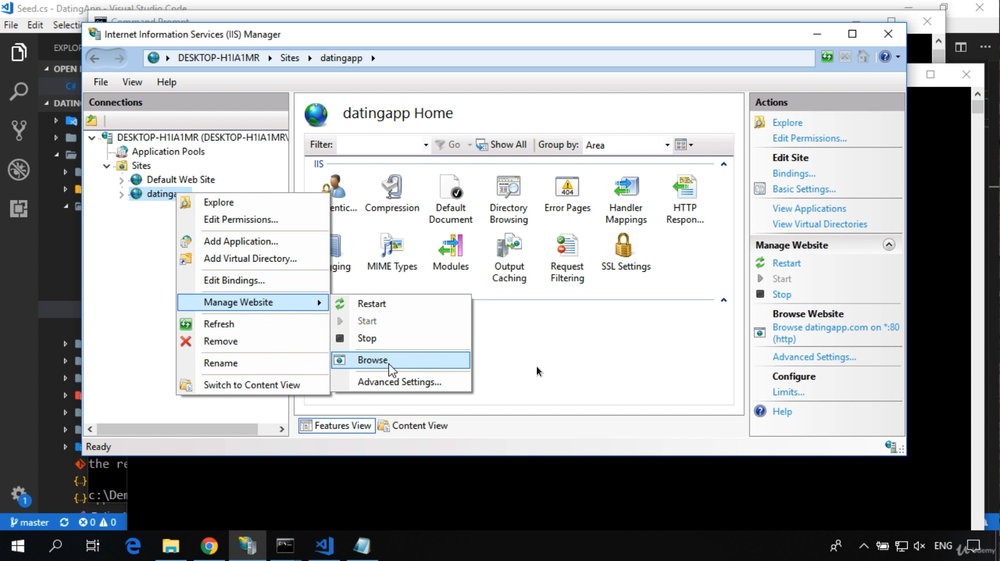The height and width of the screenshot is (561, 1000).
Task: Select Application Pools in Connections tree
Action: pyautogui.click(x=168, y=152)
